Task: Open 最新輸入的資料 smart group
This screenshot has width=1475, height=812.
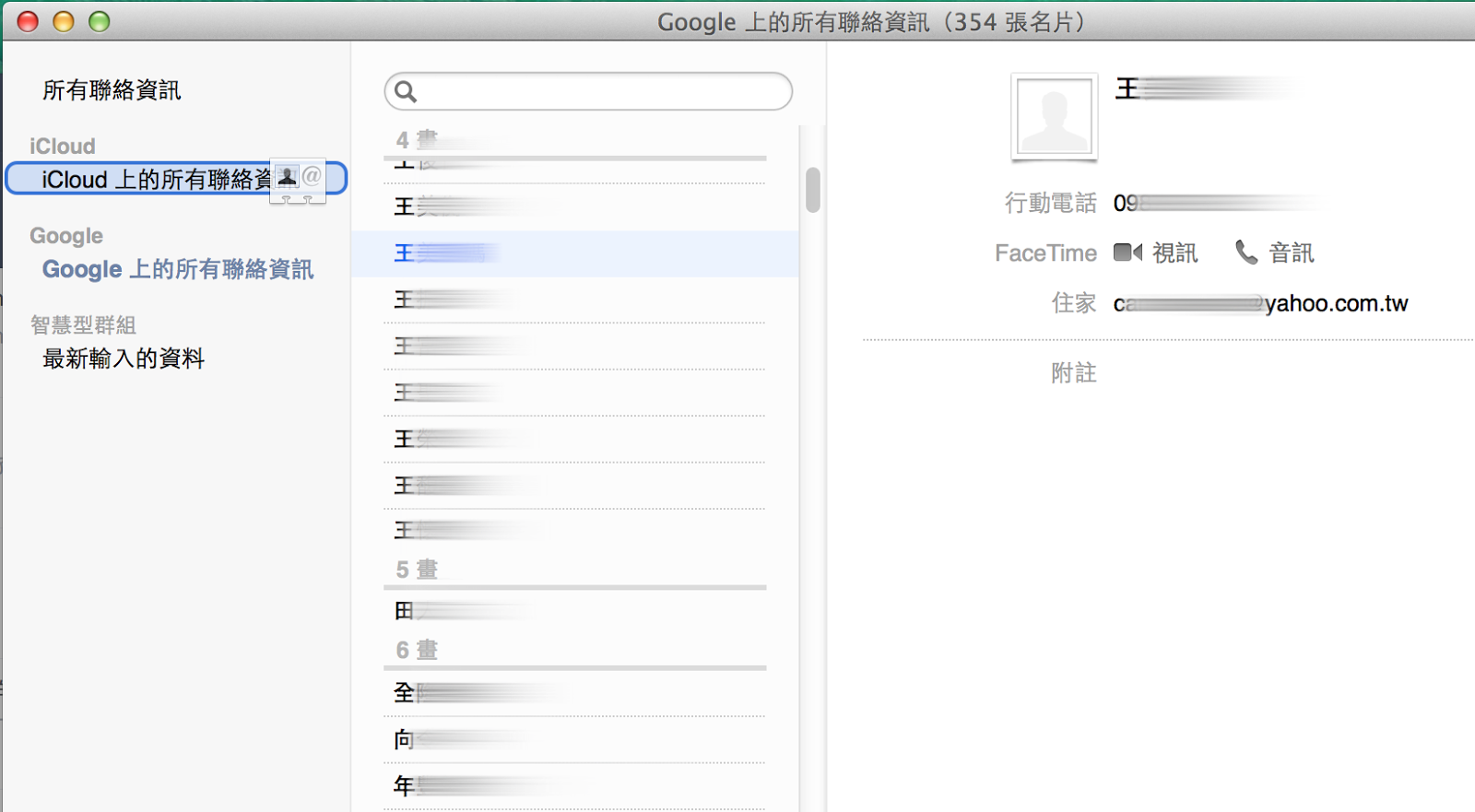Action: pyautogui.click(x=124, y=359)
